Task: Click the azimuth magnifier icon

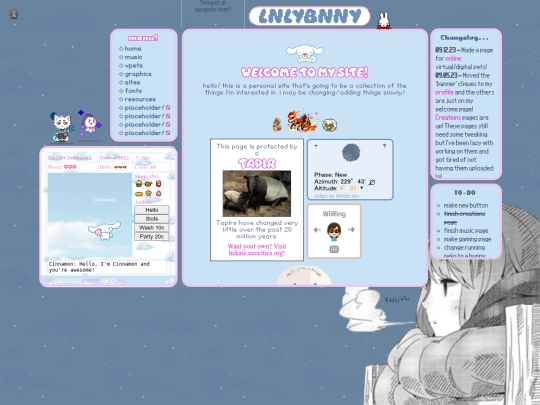Action: pos(372,182)
